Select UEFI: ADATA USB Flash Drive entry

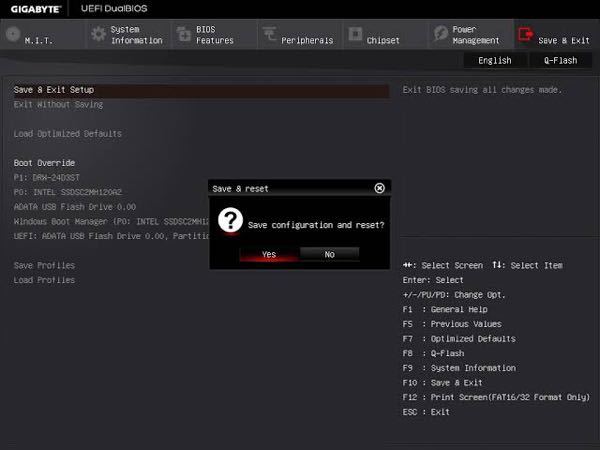click(x=111, y=236)
